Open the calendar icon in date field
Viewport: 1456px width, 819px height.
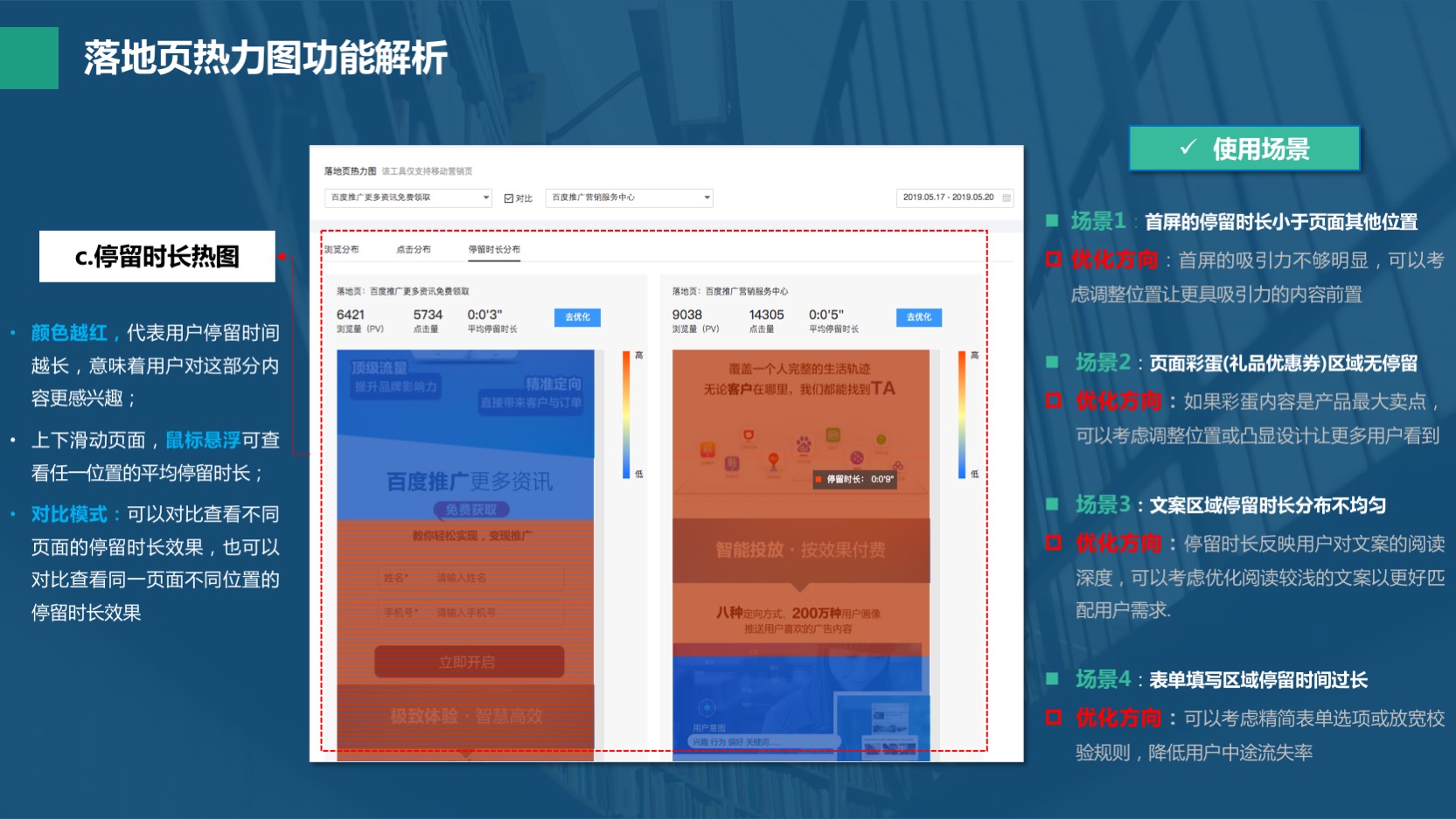pyautogui.click(x=1006, y=198)
